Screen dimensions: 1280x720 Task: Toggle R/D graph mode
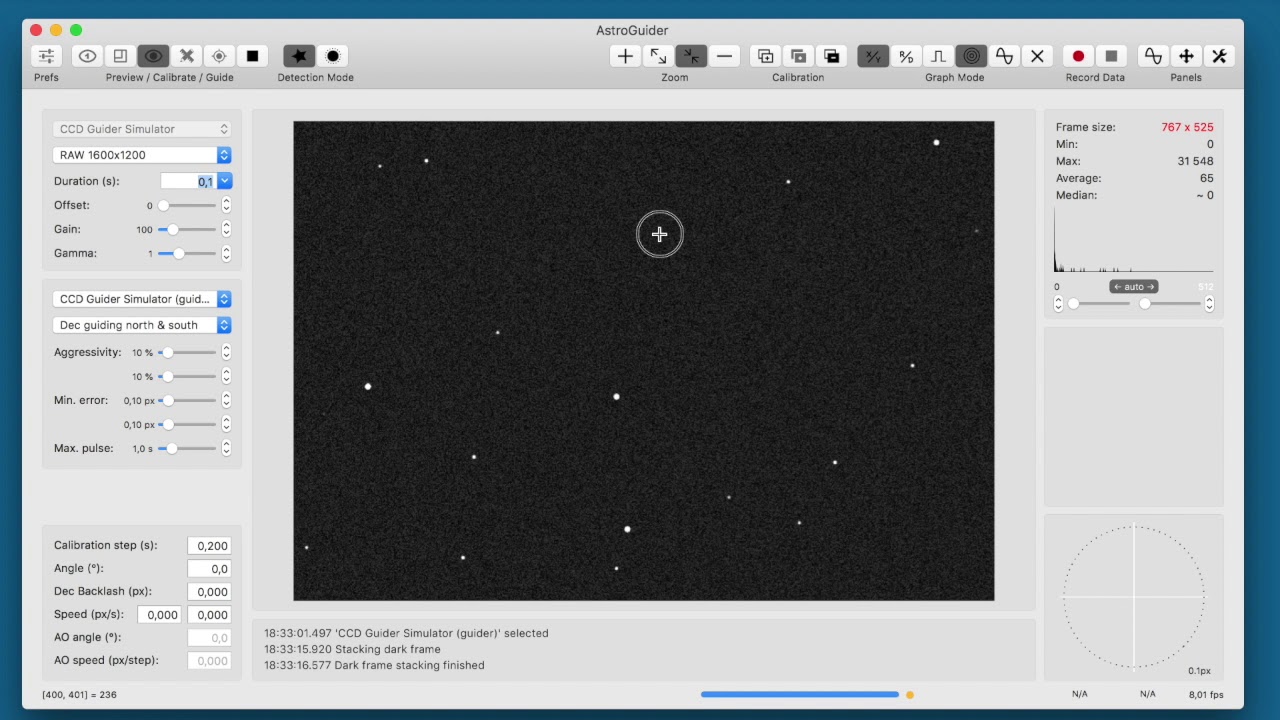[x=906, y=56]
